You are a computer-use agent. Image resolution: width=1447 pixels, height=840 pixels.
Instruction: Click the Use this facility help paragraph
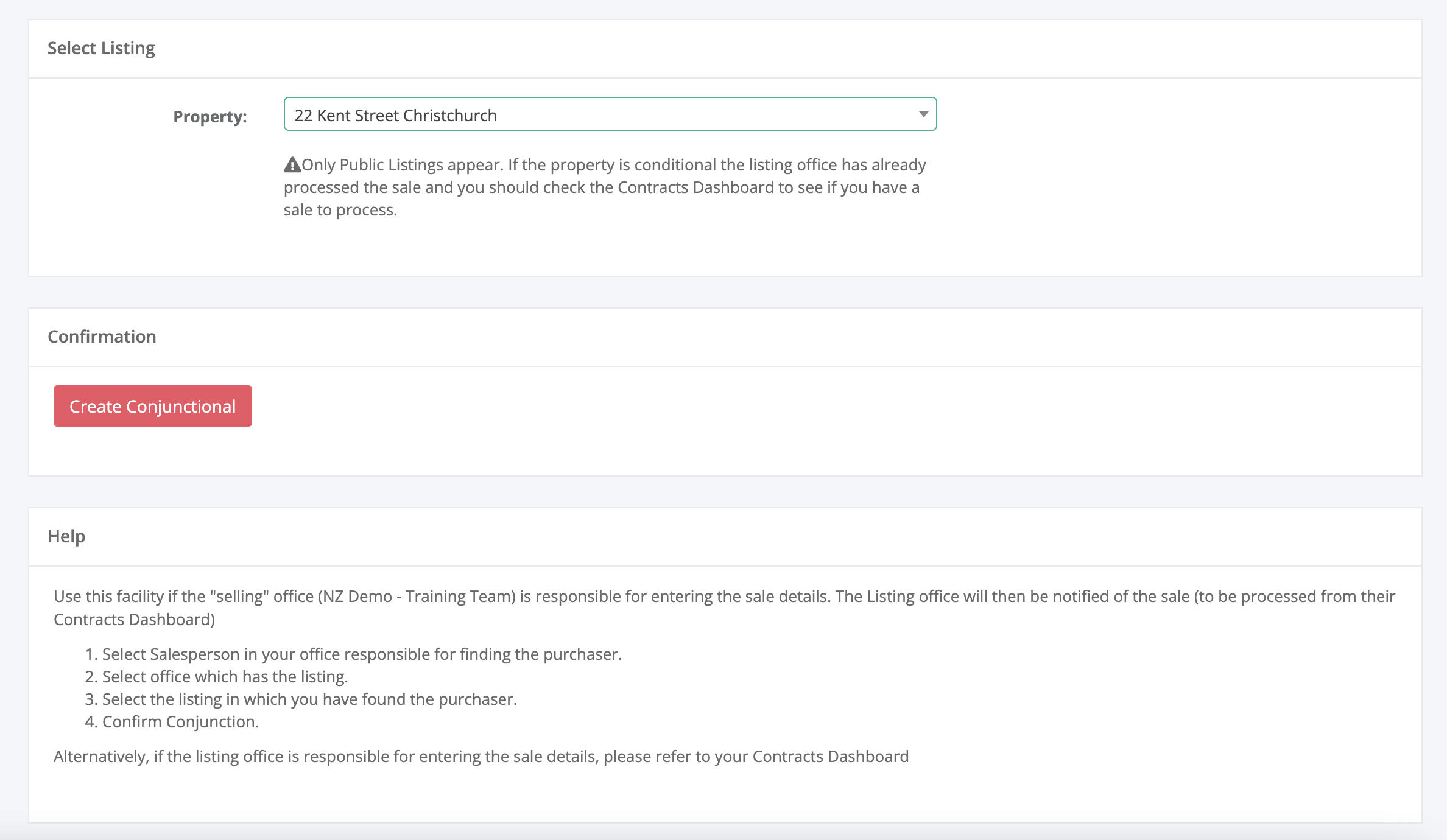[x=723, y=597]
